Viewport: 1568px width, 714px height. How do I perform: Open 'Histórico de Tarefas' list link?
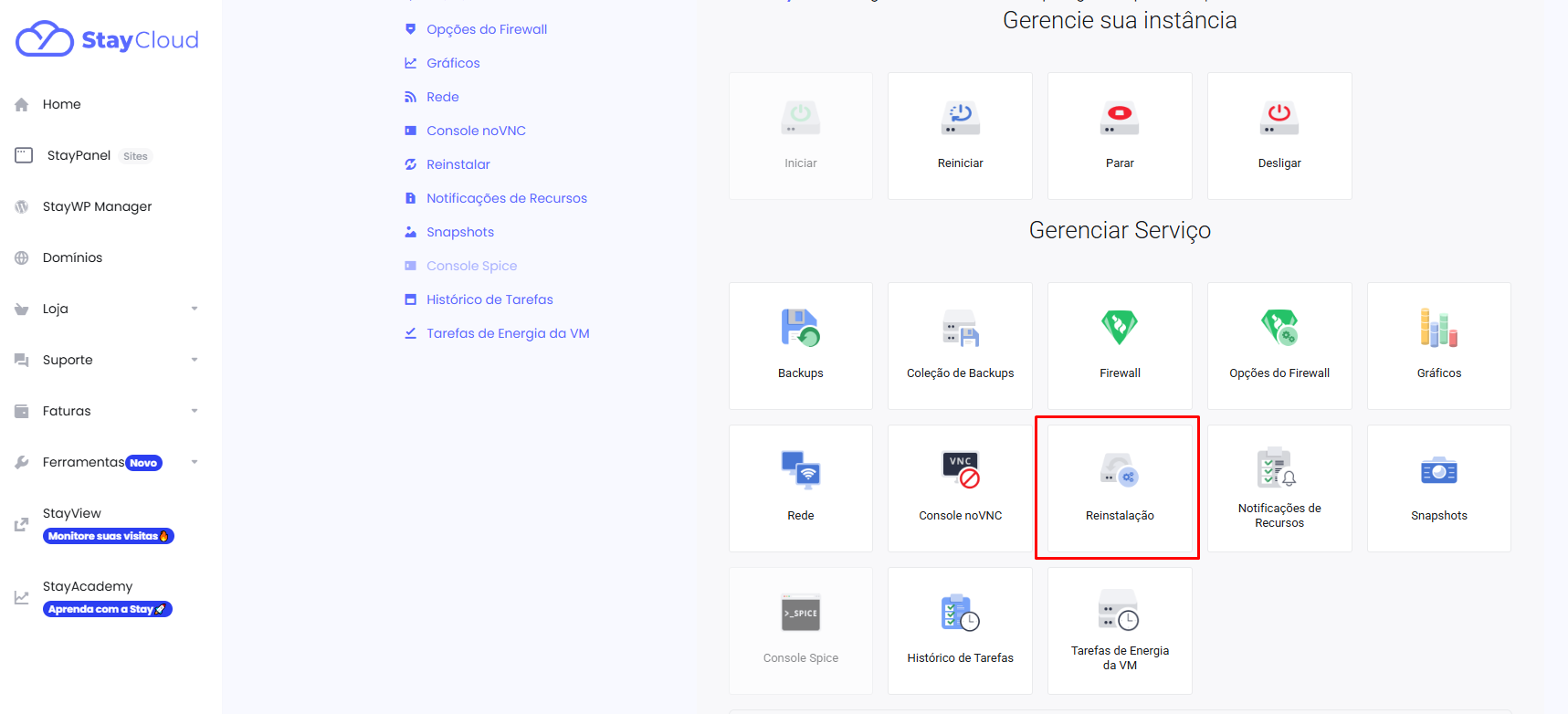[489, 299]
